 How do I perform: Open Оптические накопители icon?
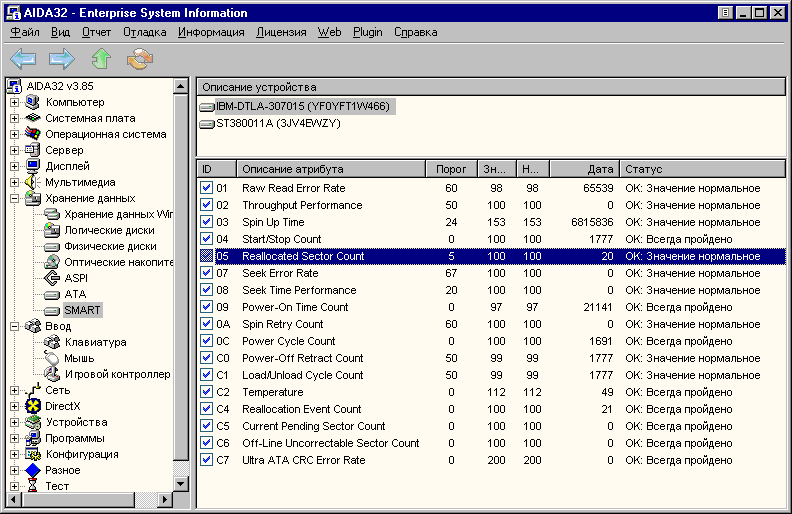pyautogui.click(x=52, y=262)
